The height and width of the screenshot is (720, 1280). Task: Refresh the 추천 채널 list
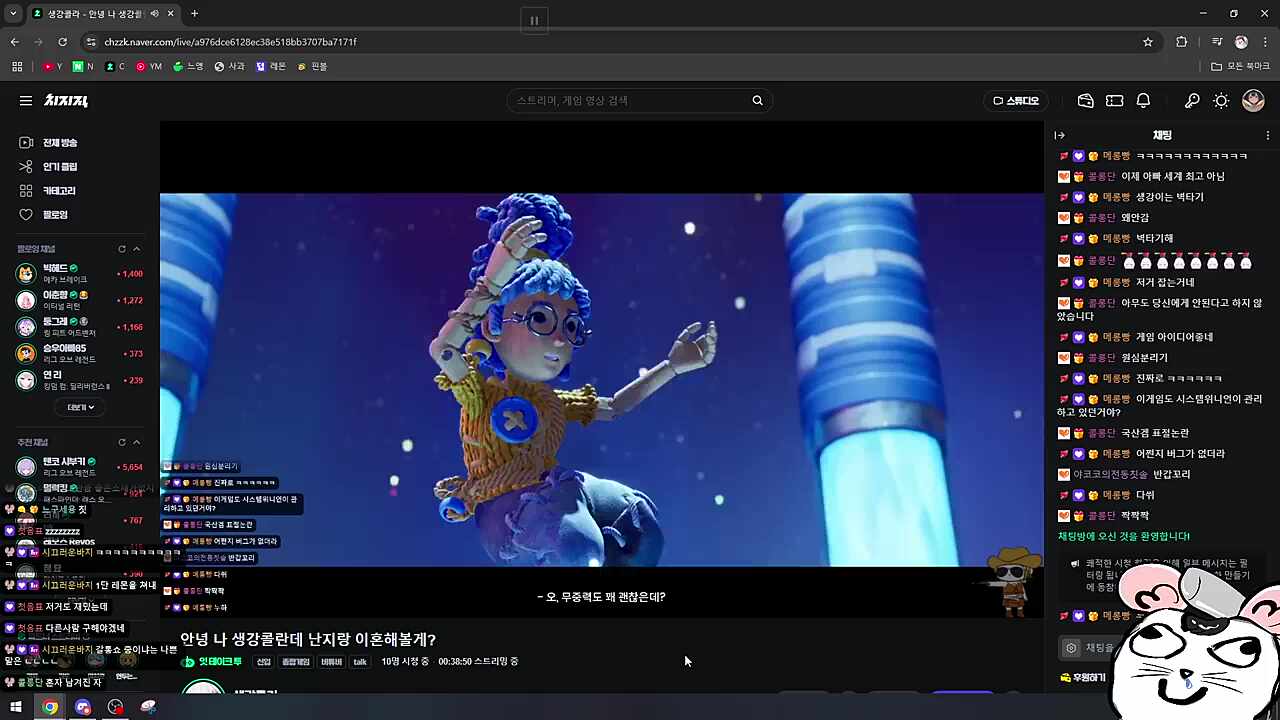click(x=122, y=442)
